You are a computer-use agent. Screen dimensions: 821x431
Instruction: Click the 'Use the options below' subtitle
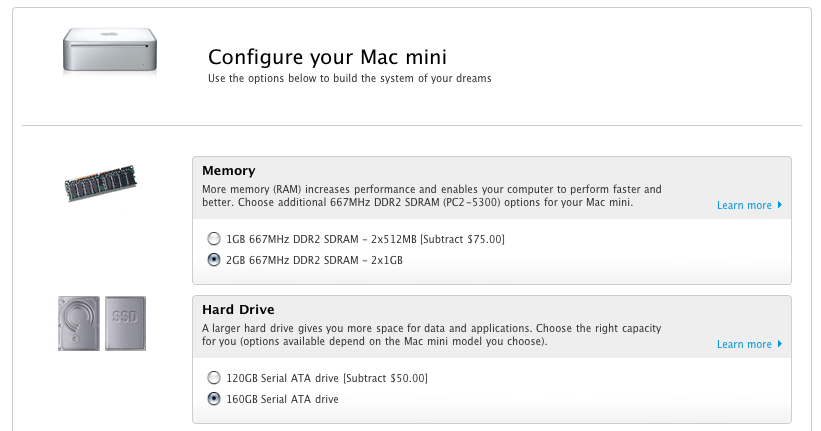[350, 79]
